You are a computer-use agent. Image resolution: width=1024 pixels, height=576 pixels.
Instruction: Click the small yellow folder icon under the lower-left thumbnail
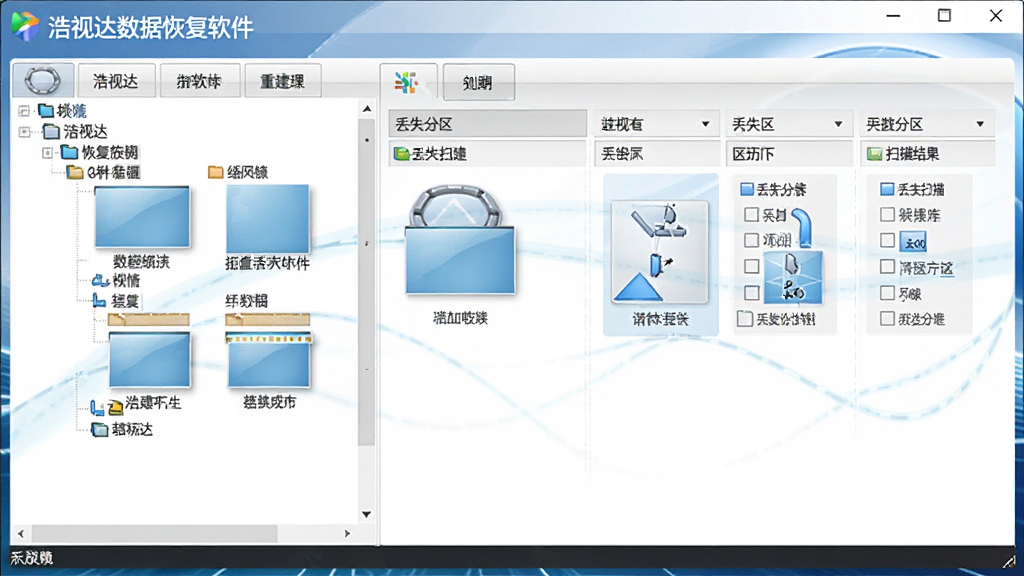click(115, 408)
